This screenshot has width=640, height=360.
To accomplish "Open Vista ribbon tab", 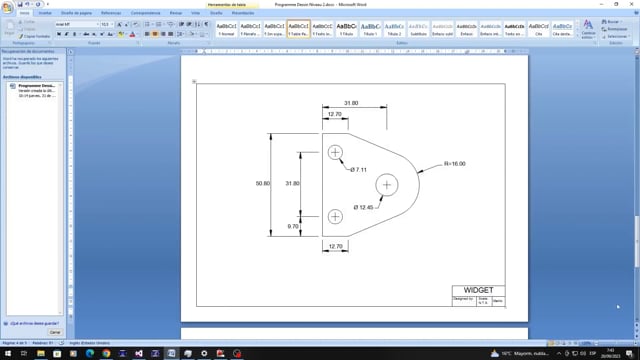I will [x=196, y=13].
